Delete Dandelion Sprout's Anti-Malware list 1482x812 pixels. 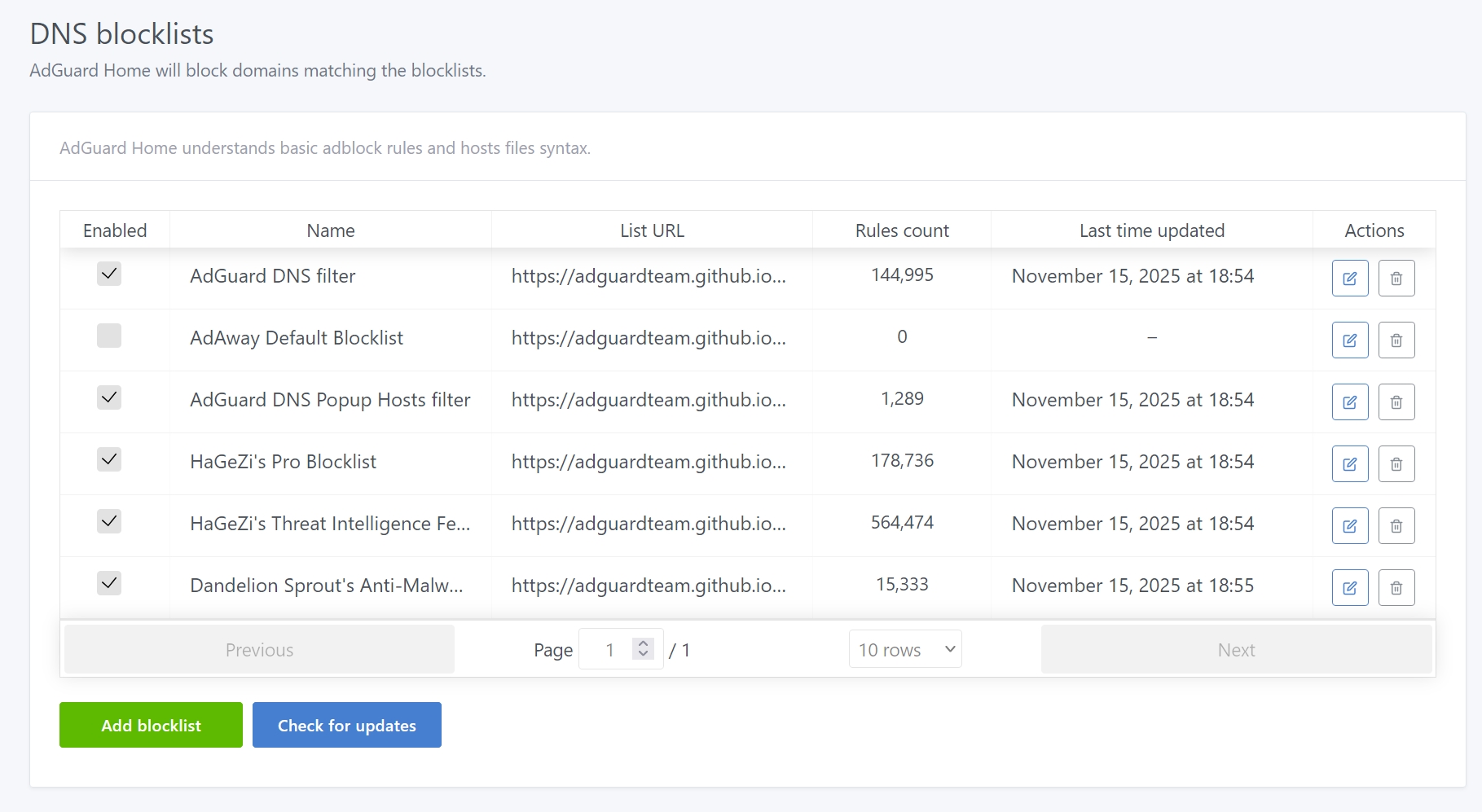click(1396, 588)
